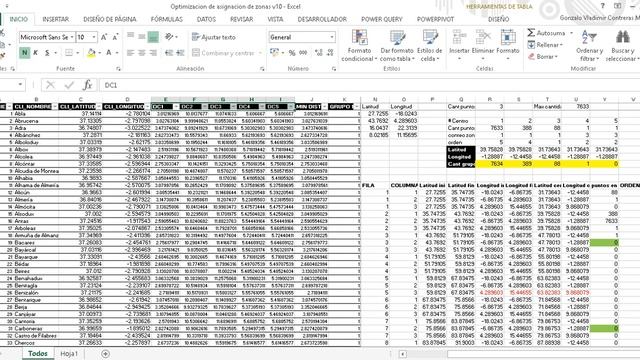Open the General number format dropdown
The image size is (640, 360).
point(331,37)
